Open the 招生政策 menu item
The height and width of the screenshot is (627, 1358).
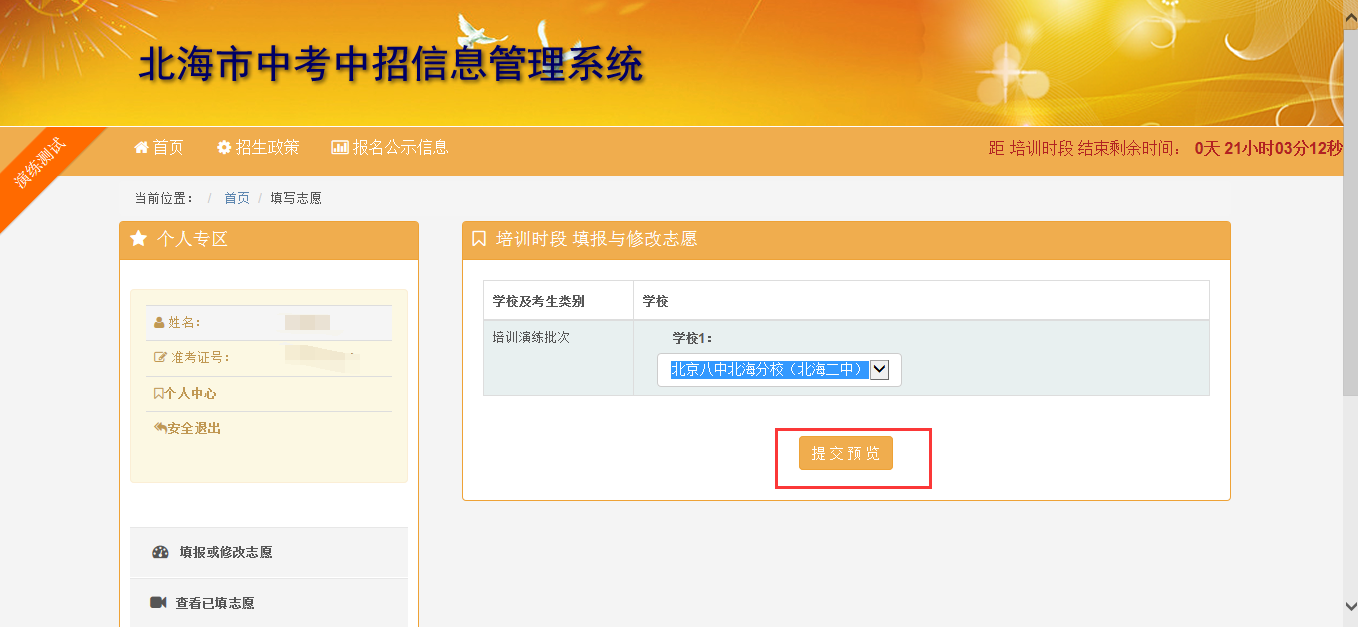258,148
